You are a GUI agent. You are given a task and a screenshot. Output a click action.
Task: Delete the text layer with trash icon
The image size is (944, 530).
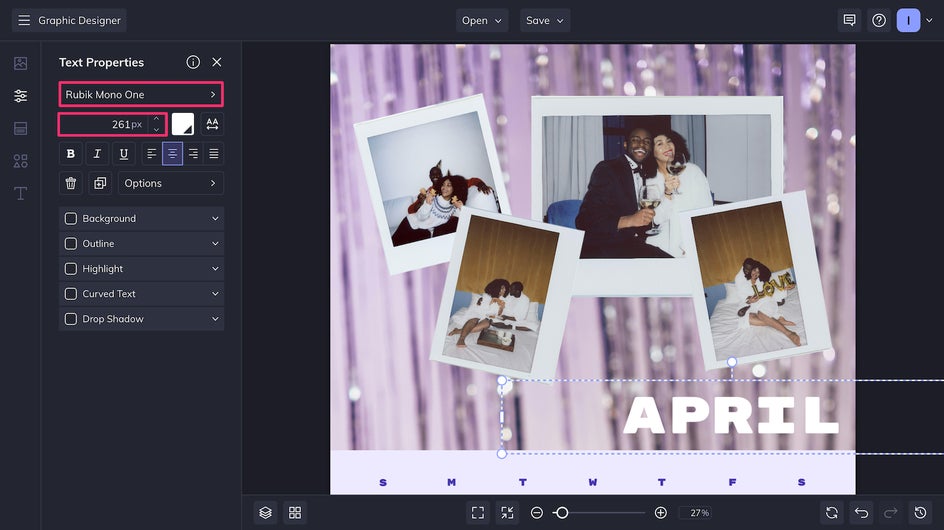tap(70, 183)
